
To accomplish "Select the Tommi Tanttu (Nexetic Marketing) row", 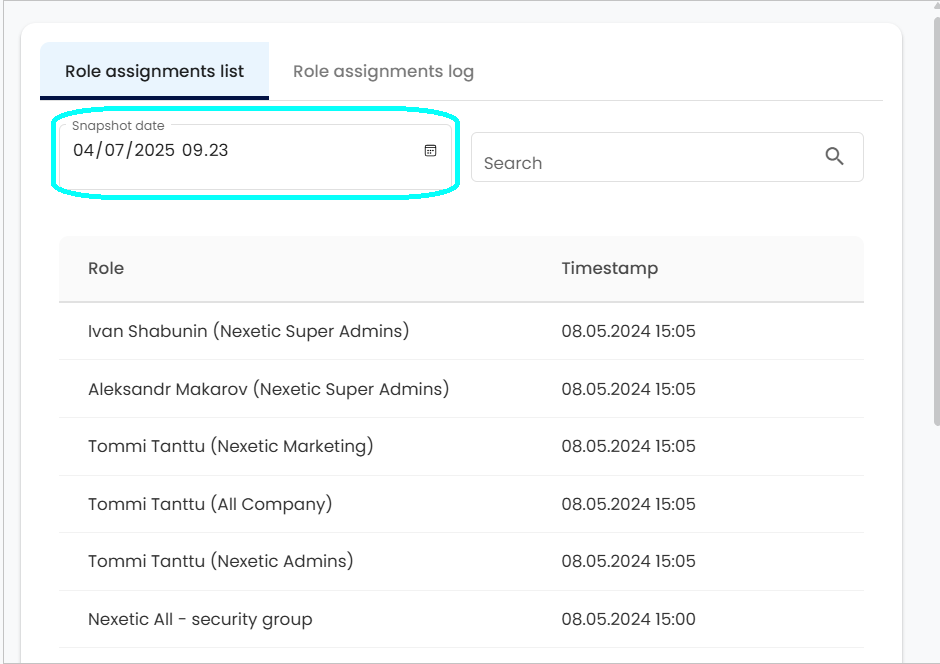I will tap(462, 446).
